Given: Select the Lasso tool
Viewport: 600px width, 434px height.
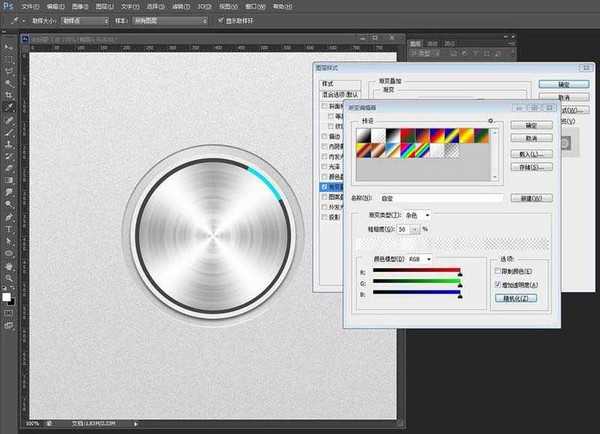Looking at the screenshot, I should (x=9, y=71).
